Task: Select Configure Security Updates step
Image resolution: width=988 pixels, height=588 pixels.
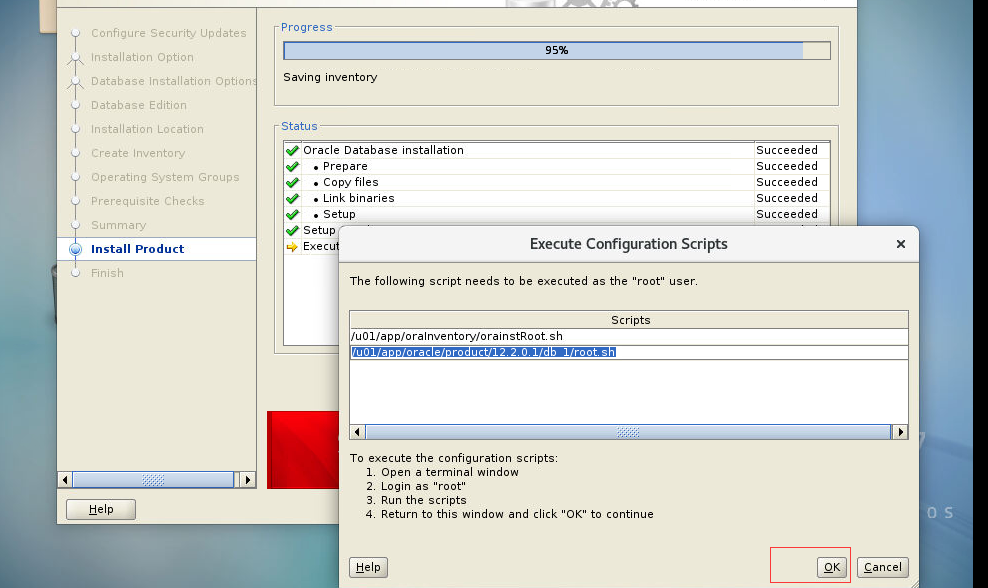Action: 168,33
